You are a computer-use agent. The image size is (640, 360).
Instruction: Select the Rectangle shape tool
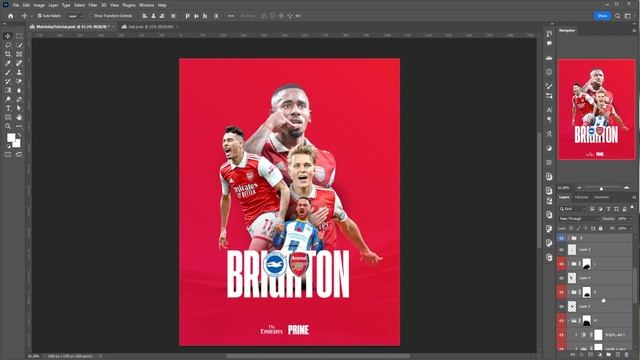[8, 117]
